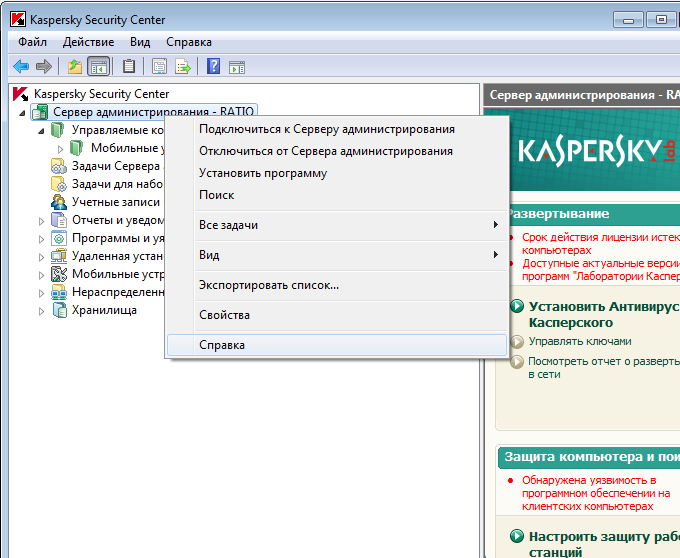This screenshot has height=558, width=680.
Task: Click the Export list toolbar icon
Action: click(183, 67)
